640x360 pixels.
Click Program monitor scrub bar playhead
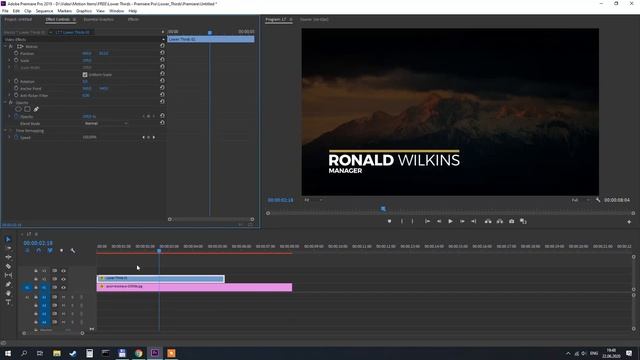[383, 209]
